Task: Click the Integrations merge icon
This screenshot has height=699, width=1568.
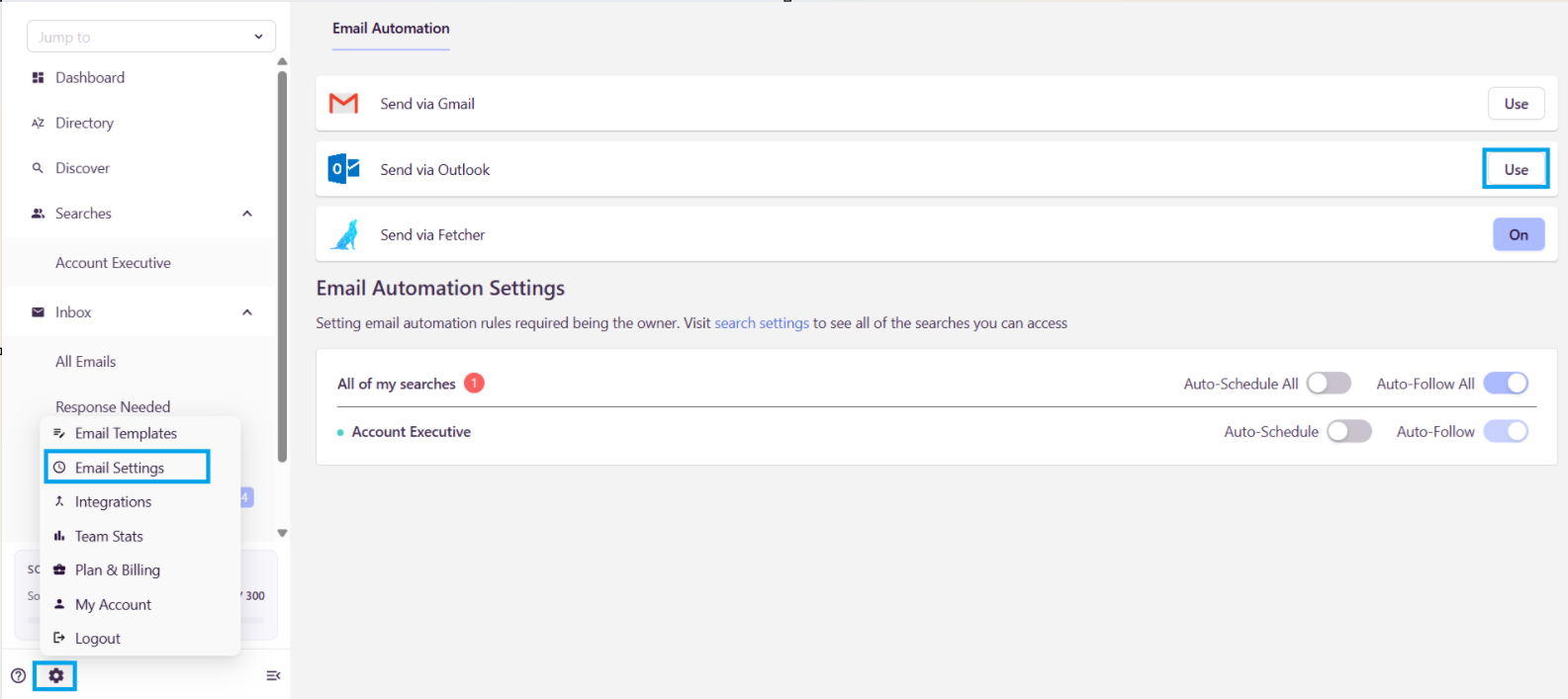Action: [x=59, y=501]
